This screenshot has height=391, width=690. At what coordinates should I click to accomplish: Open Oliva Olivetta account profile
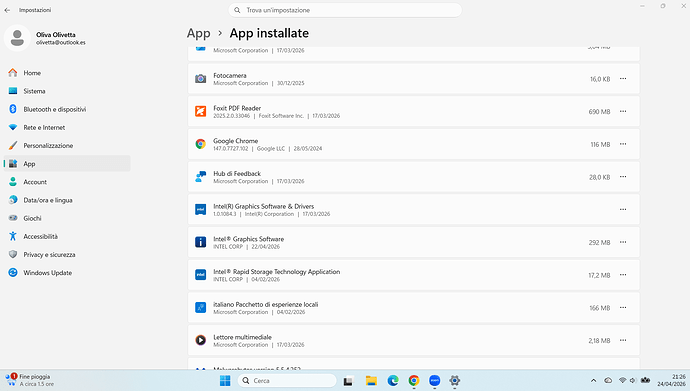45,38
